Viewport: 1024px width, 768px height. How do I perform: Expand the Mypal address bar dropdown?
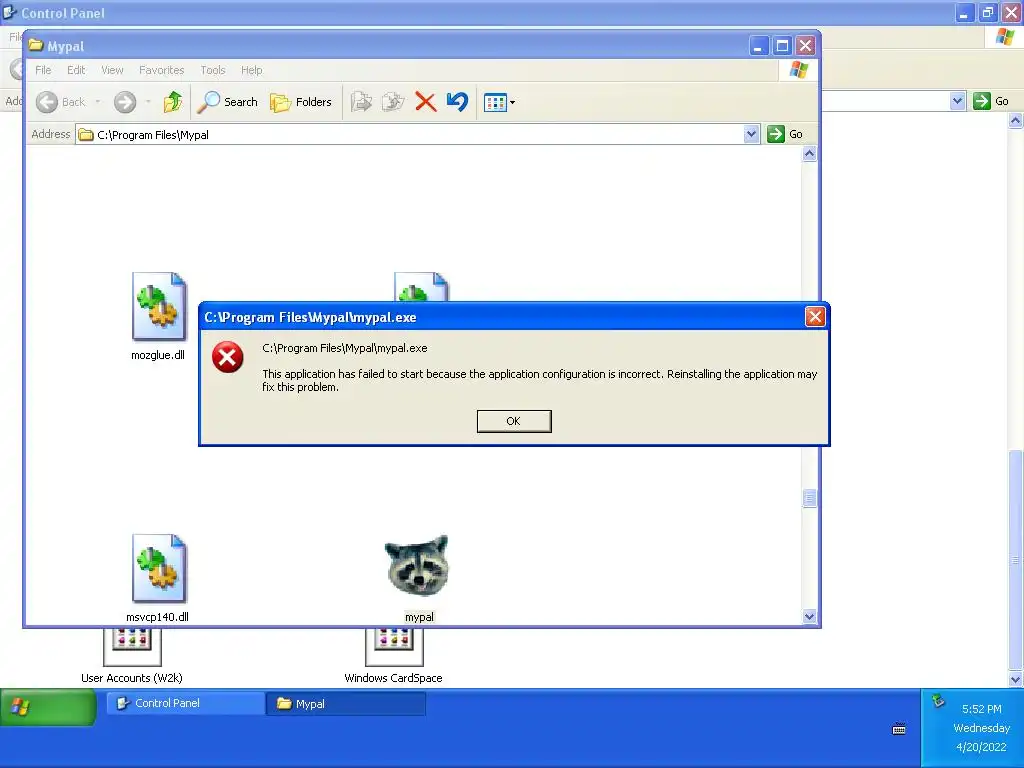click(751, 134)
